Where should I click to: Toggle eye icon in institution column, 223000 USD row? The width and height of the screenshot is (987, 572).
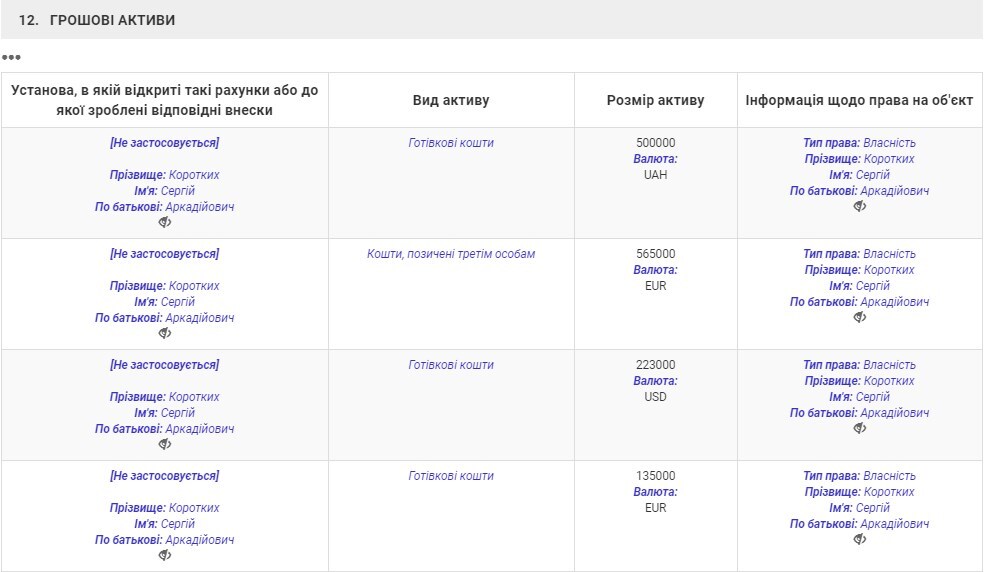pyautogui.click(x=165, y=444)
